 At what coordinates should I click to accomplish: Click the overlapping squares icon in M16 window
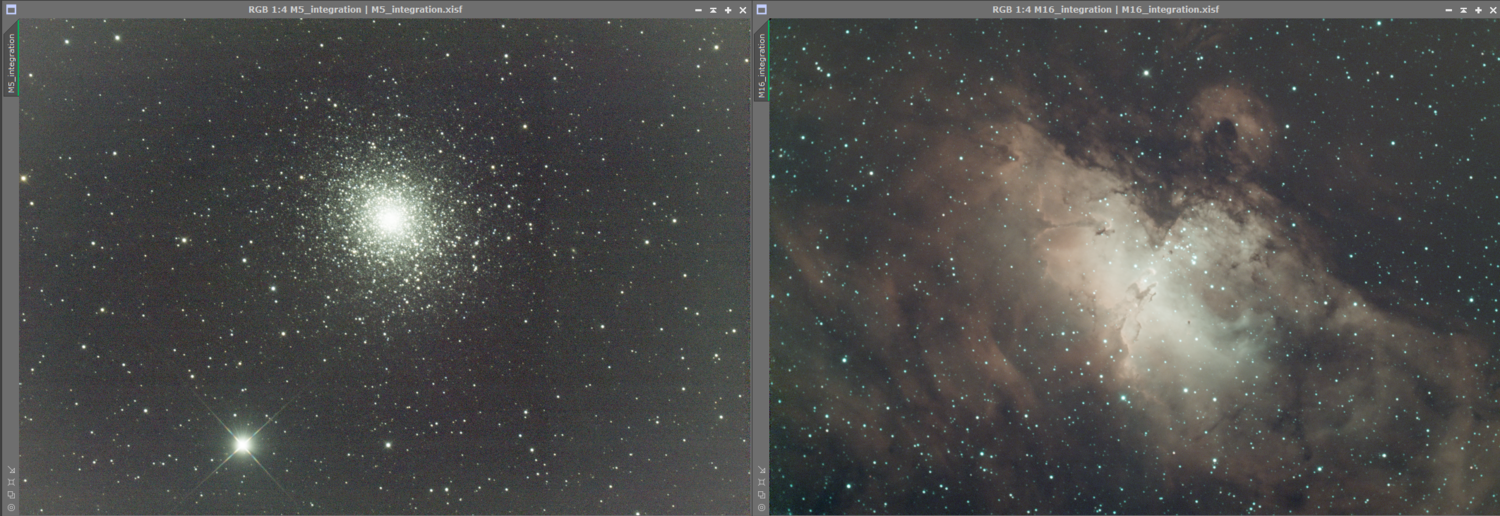pos(761,494)
